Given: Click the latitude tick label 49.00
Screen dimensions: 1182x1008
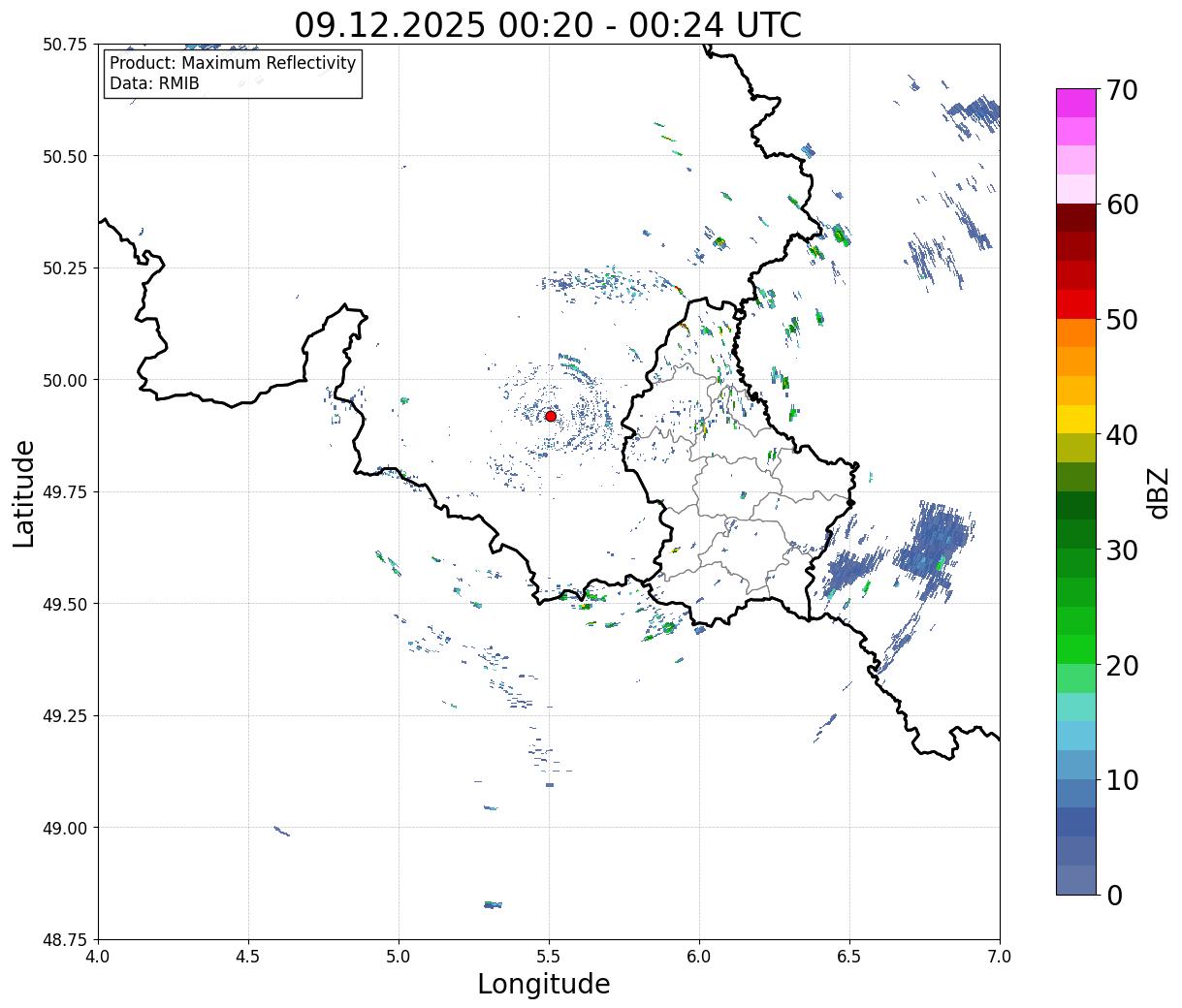Looking at the screenshot, I should pos(65,828).
